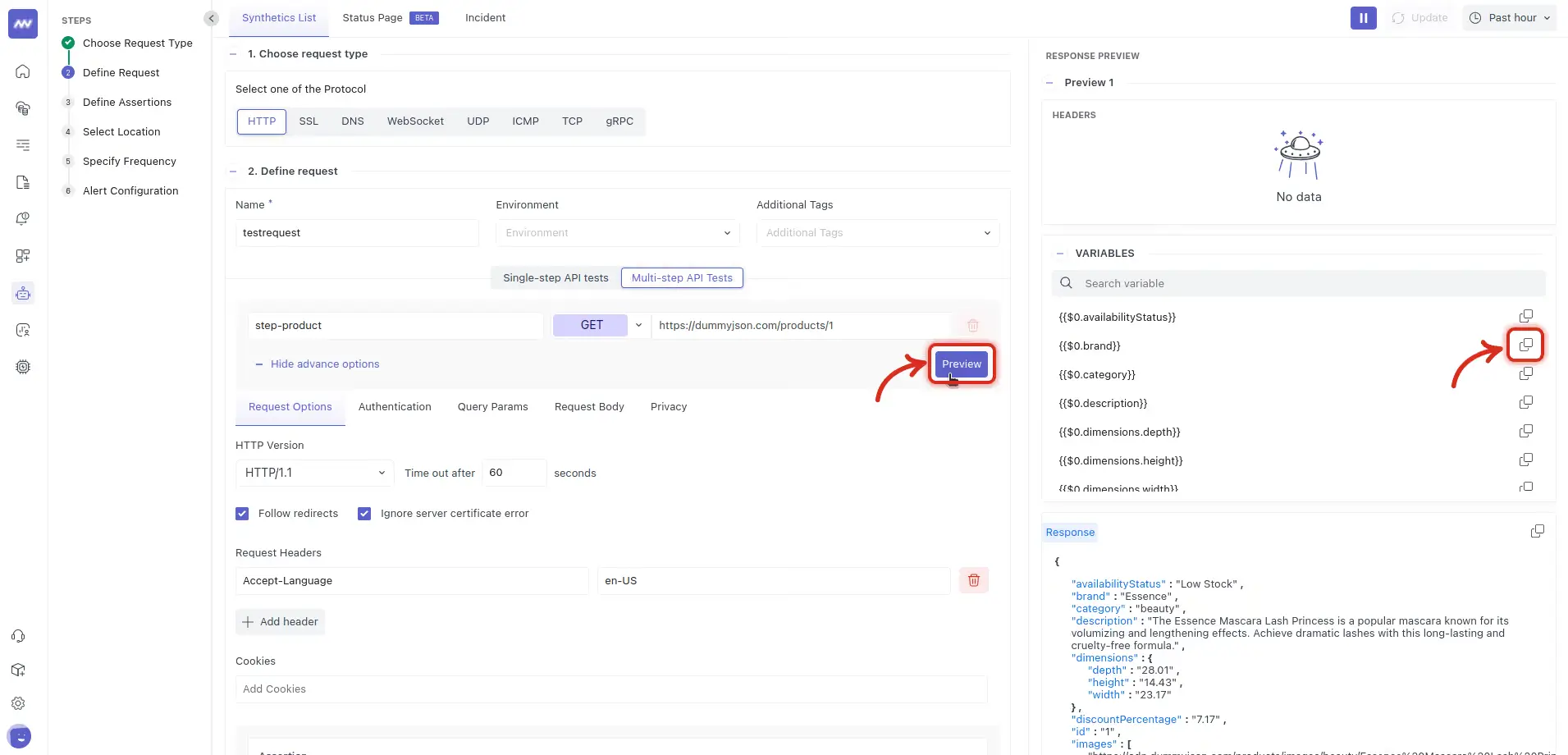Screen dimensions: 1568x755
Task: Copy the {{$0.brand}} variable
Action: coord(1526,345)
